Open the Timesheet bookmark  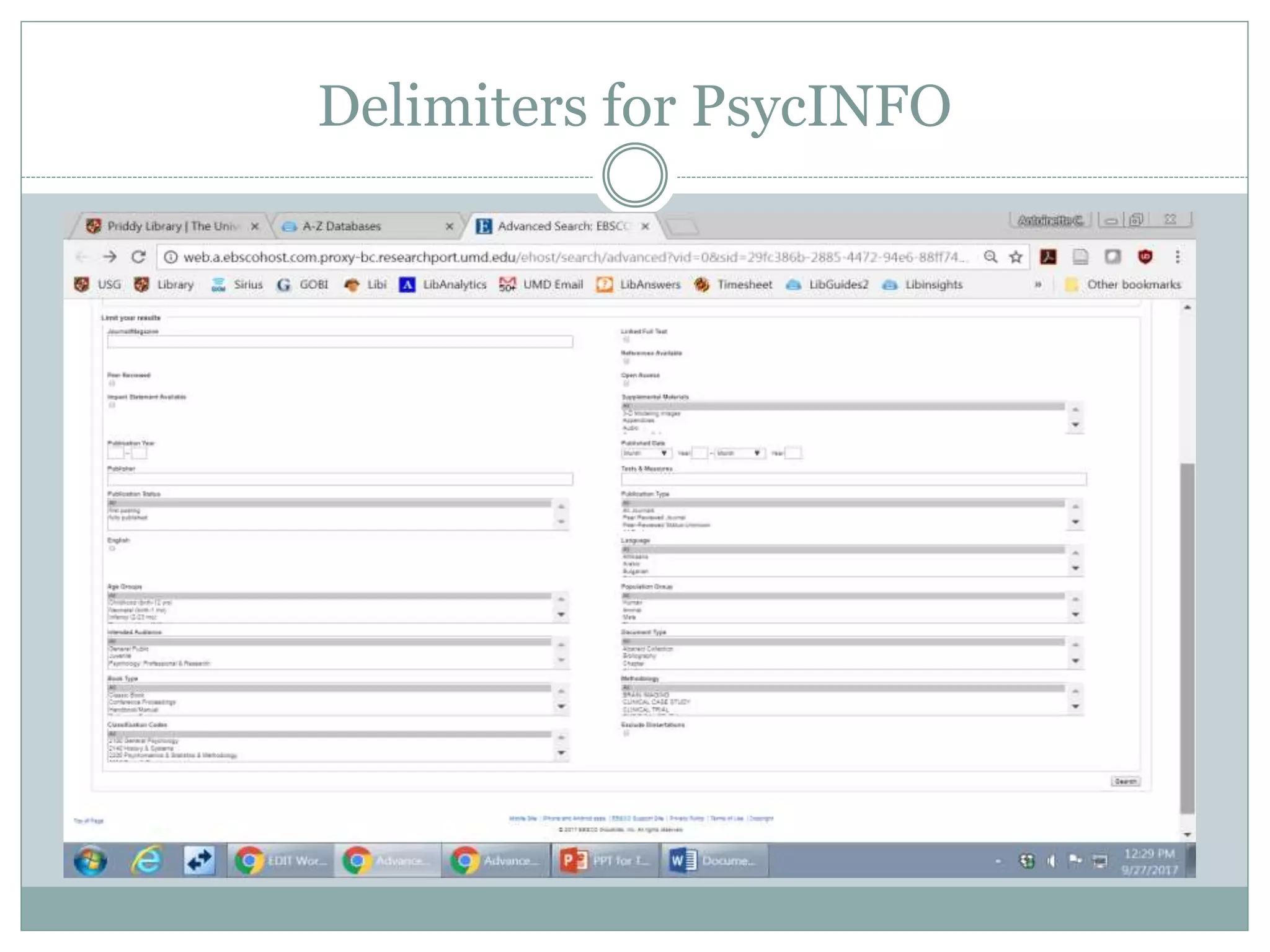pyautogui.click(x=734, y=284)
